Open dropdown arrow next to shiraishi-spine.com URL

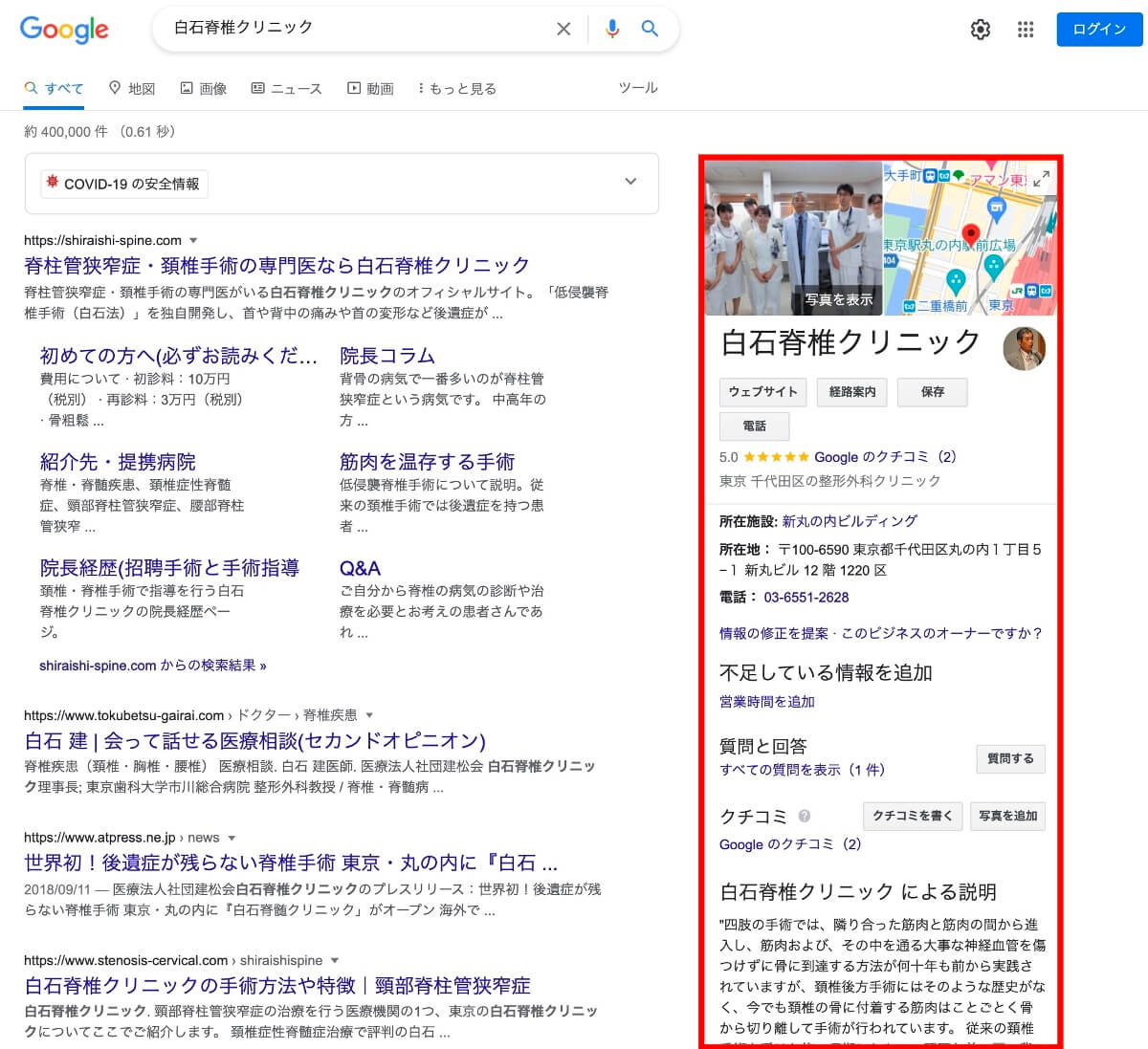193,241
